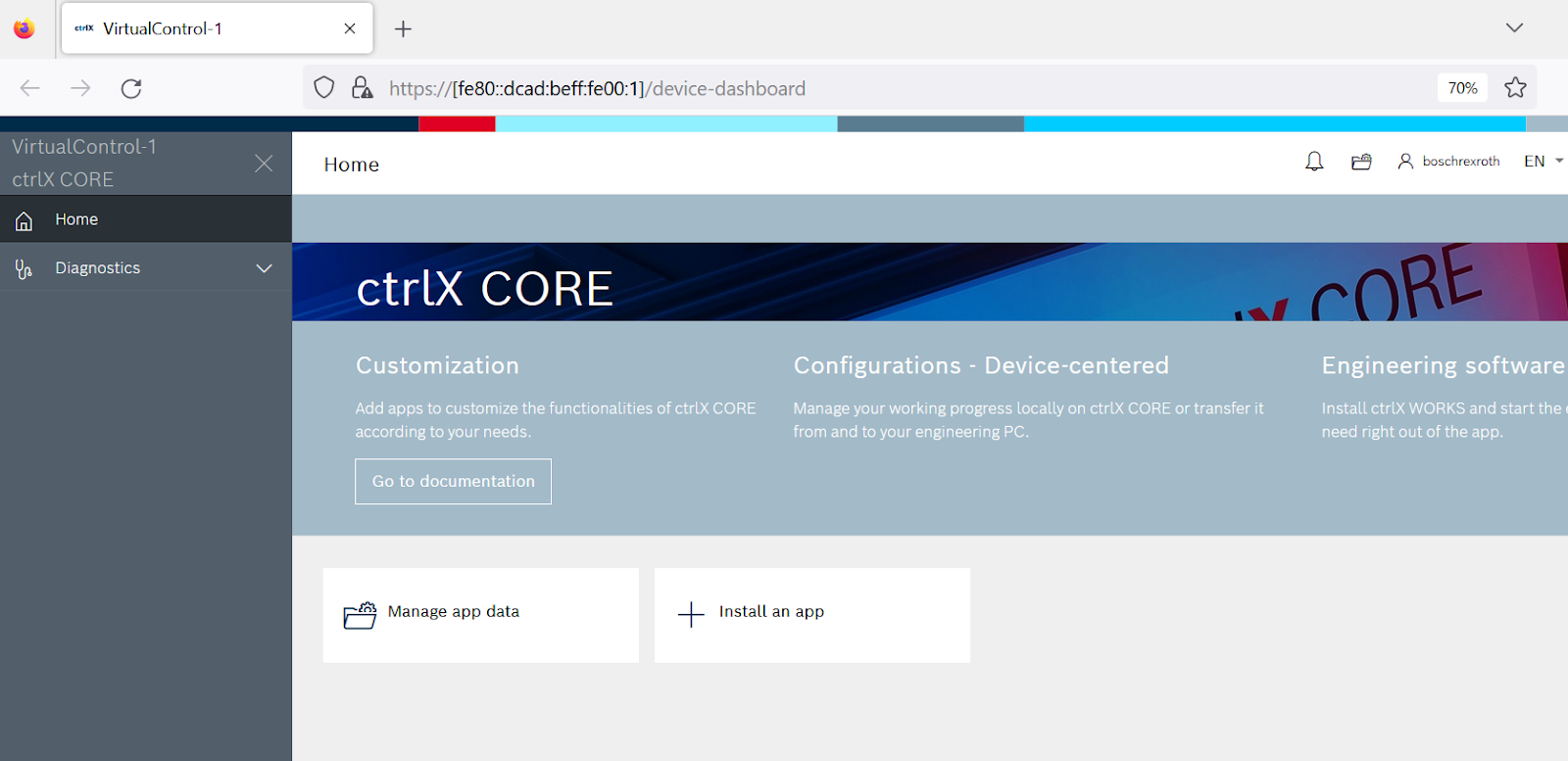Select the VirtualControl-1 browser tab
Screen dimensions: 1568x761
(x=217, y=28)
